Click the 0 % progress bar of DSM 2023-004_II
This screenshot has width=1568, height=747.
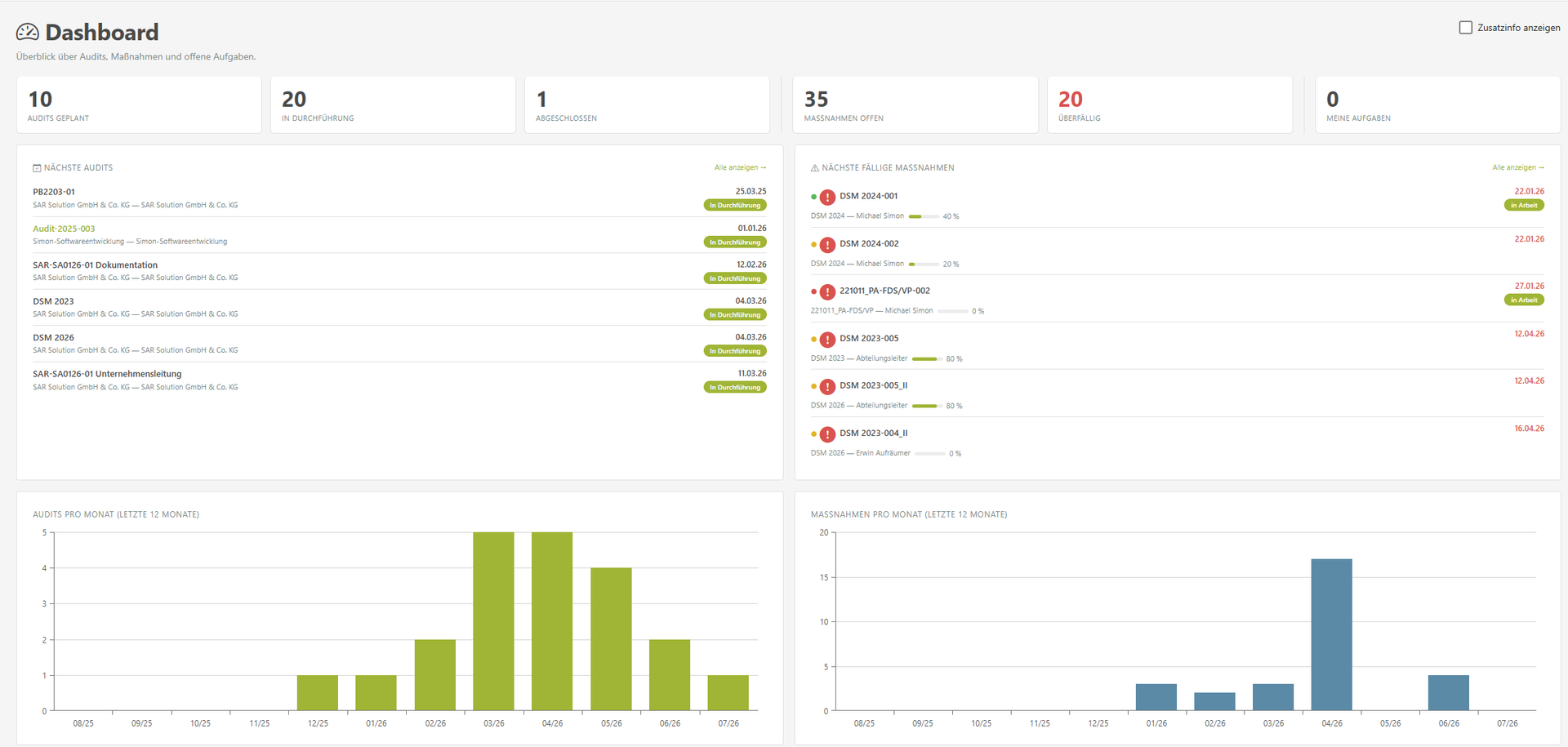pyautogui.click(x=930, y=453)
